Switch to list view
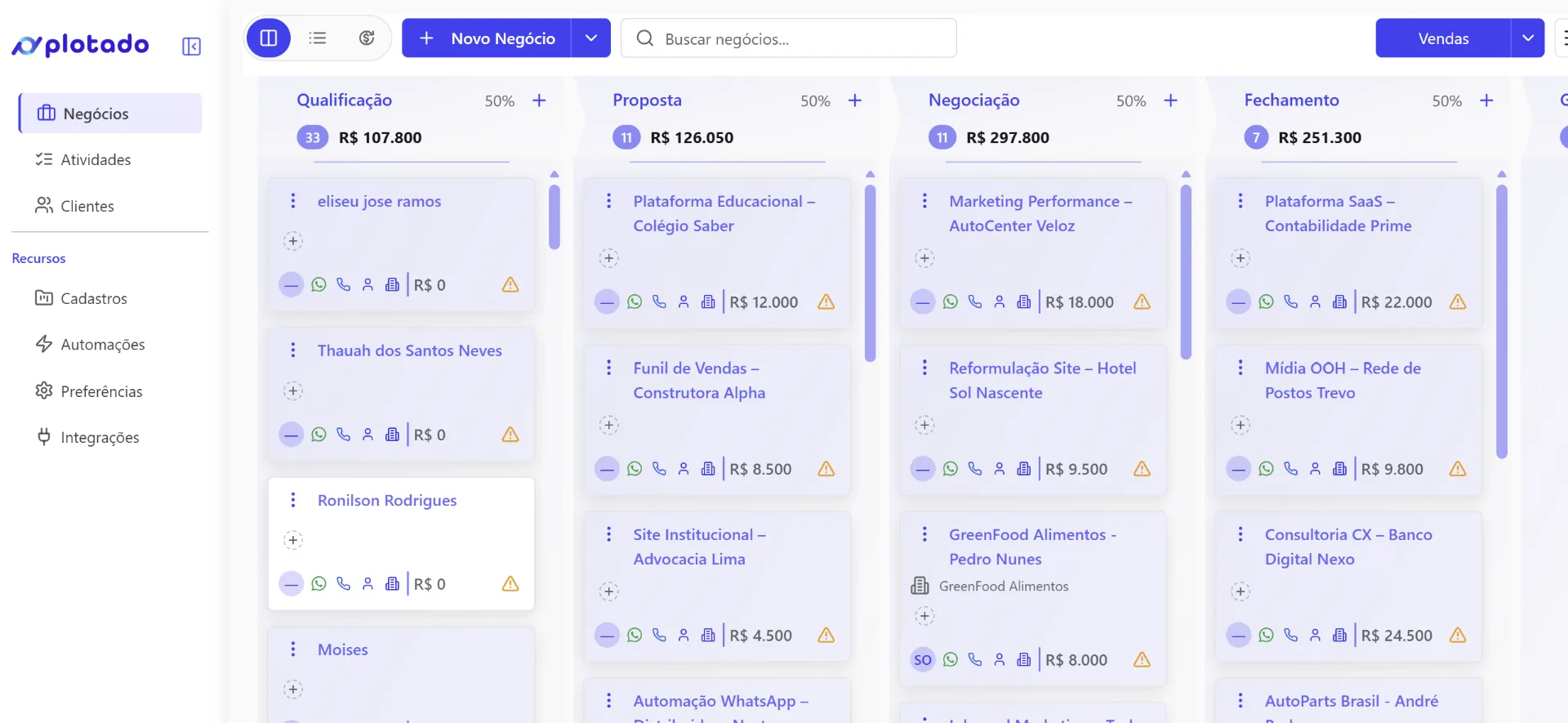Viewport: 1568px width, 723px height. click(318, 38)
